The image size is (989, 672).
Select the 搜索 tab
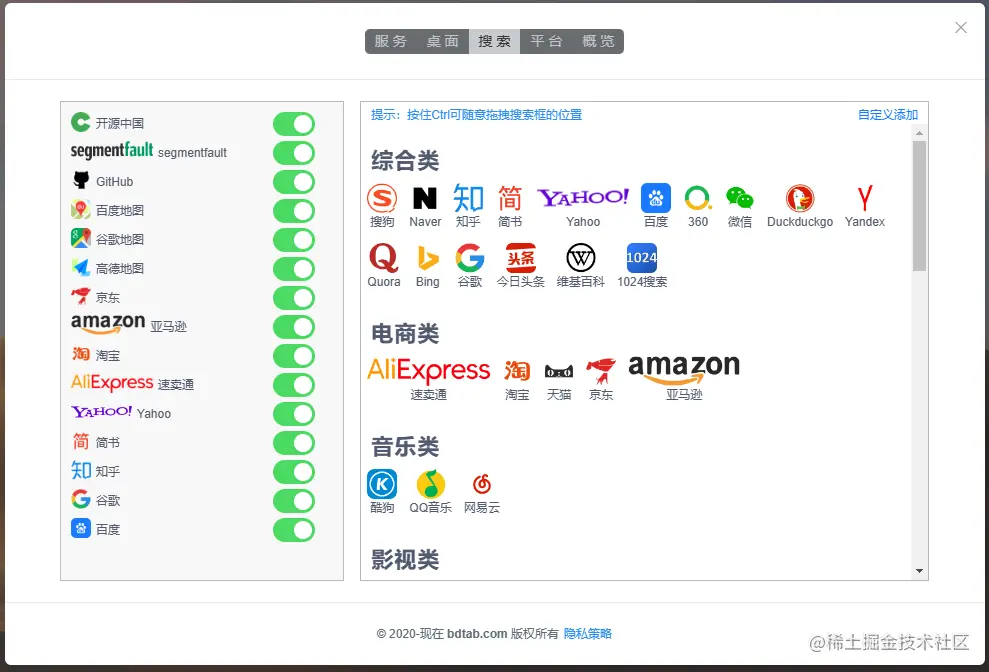coord(494,41)
